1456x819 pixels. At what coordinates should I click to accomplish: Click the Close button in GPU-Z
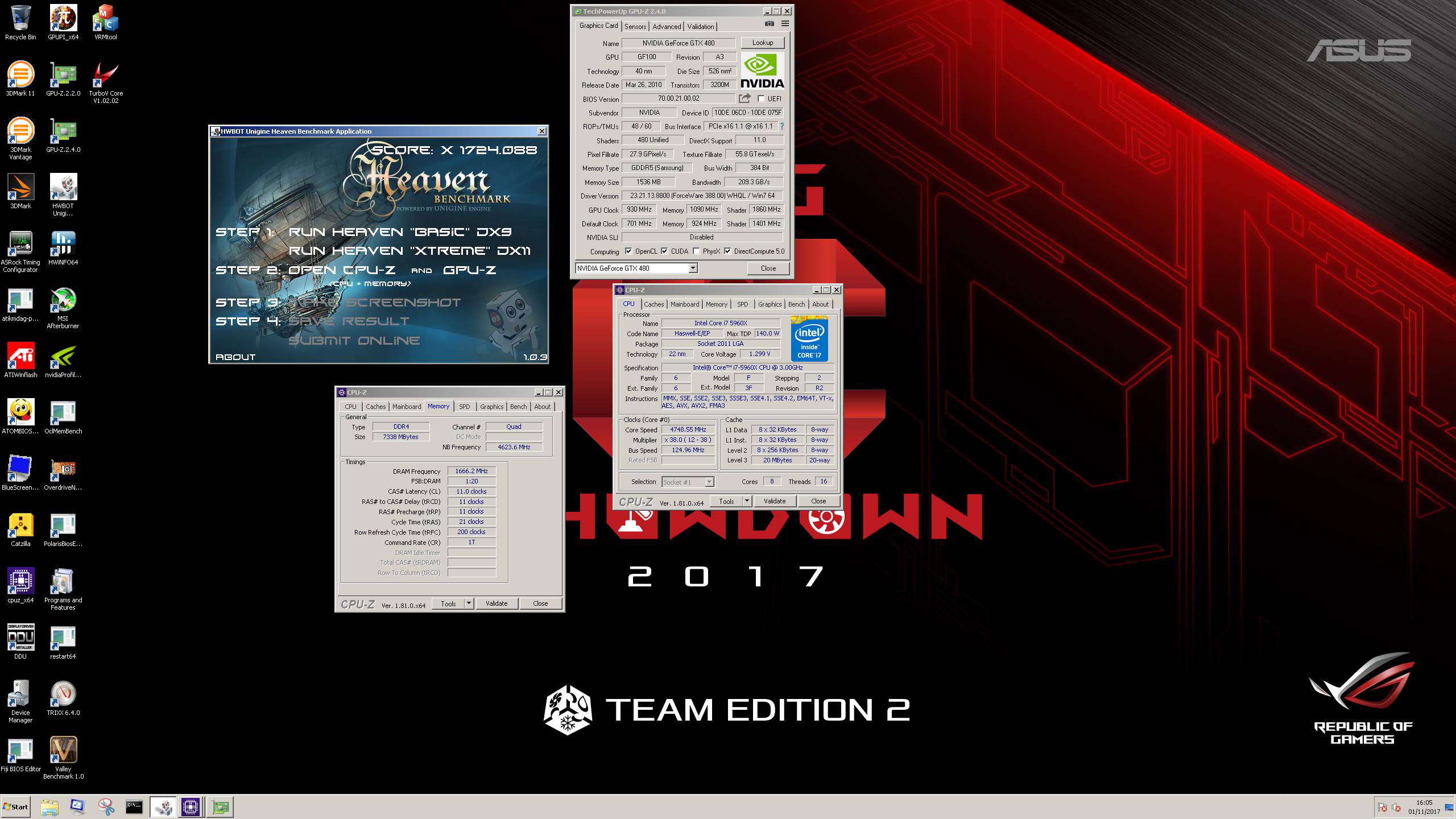click(x=768, y=268)
